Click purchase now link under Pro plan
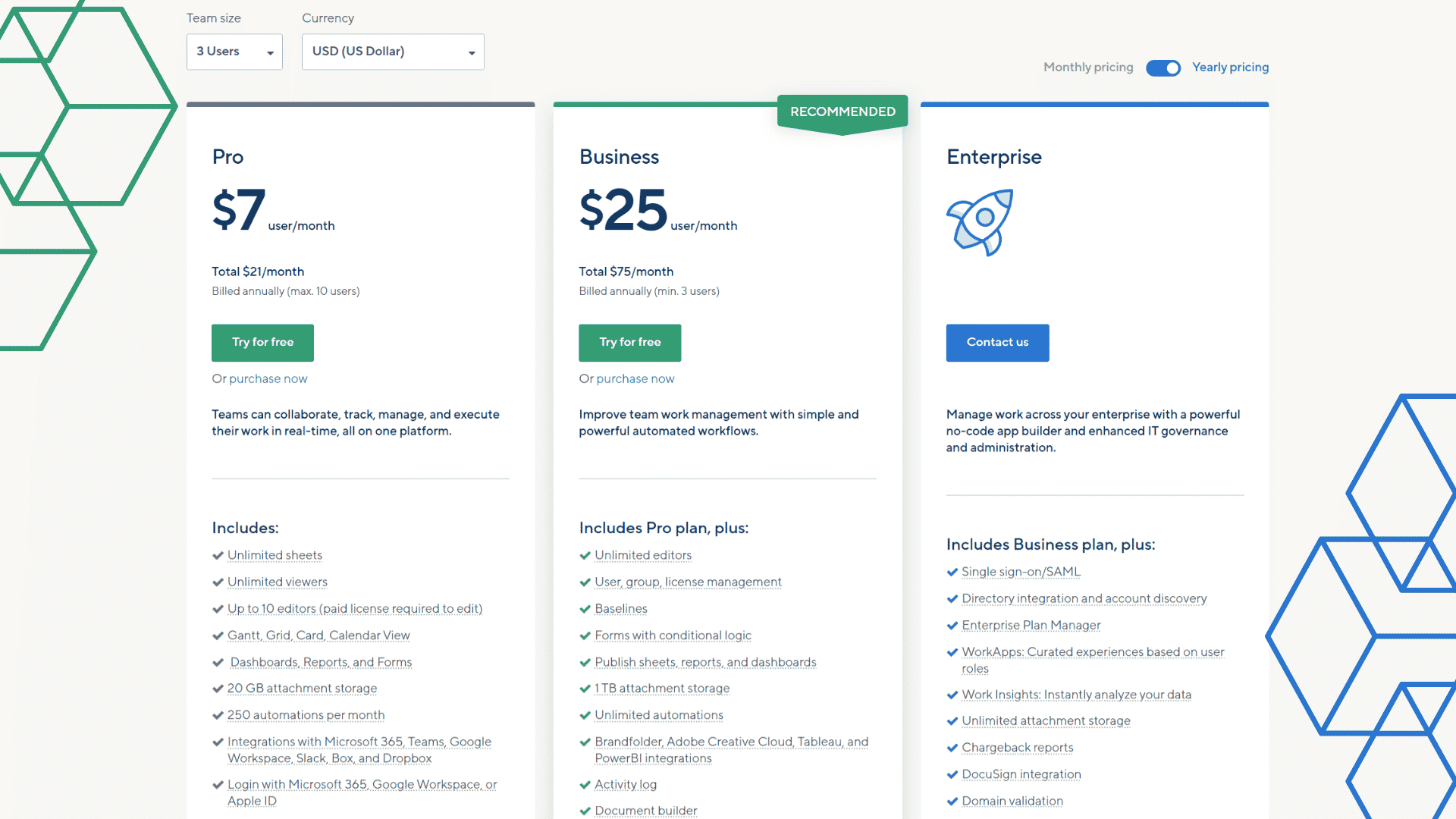Screen dimensions: 1456x819 [267, 378]
